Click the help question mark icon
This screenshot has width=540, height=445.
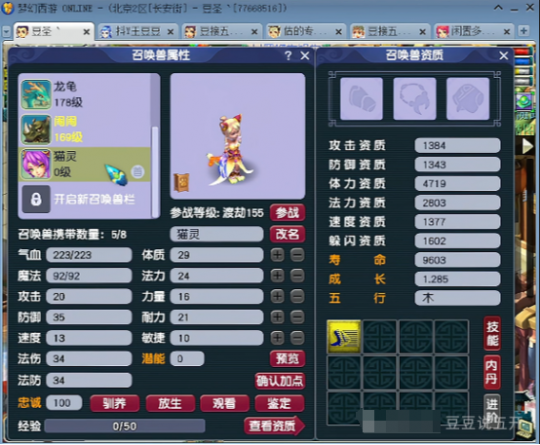288,55
